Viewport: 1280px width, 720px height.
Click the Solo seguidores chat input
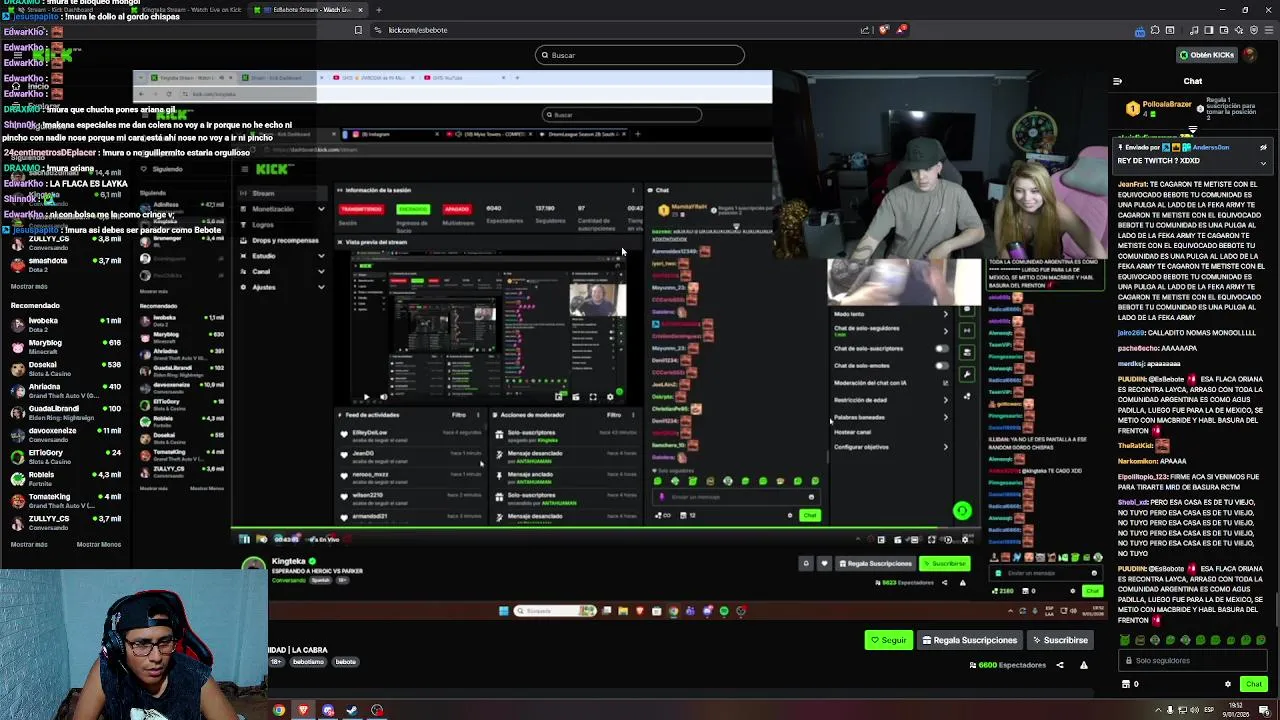(x=1191, y=660)
